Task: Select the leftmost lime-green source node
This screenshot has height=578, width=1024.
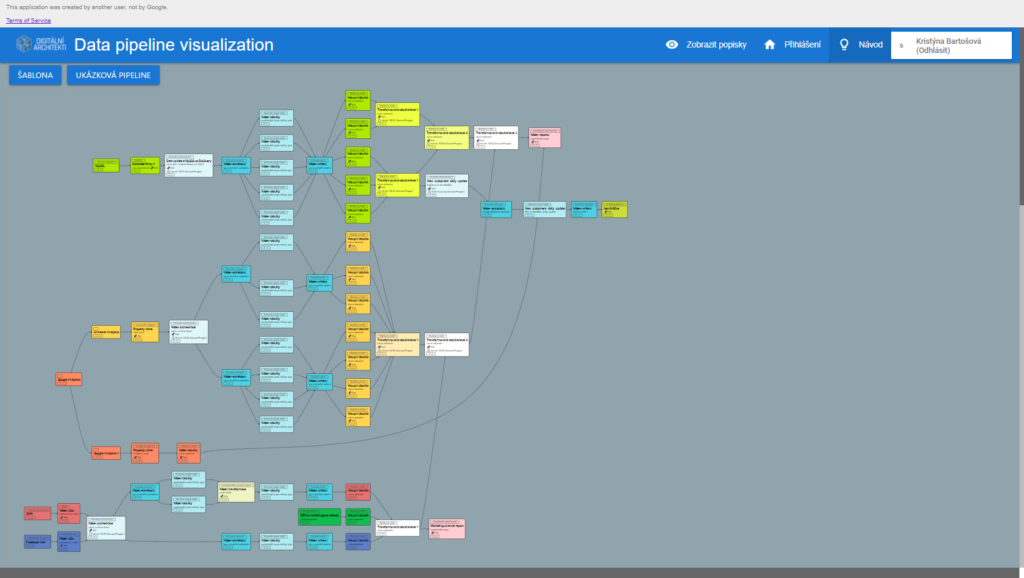Action: [106, 165]
